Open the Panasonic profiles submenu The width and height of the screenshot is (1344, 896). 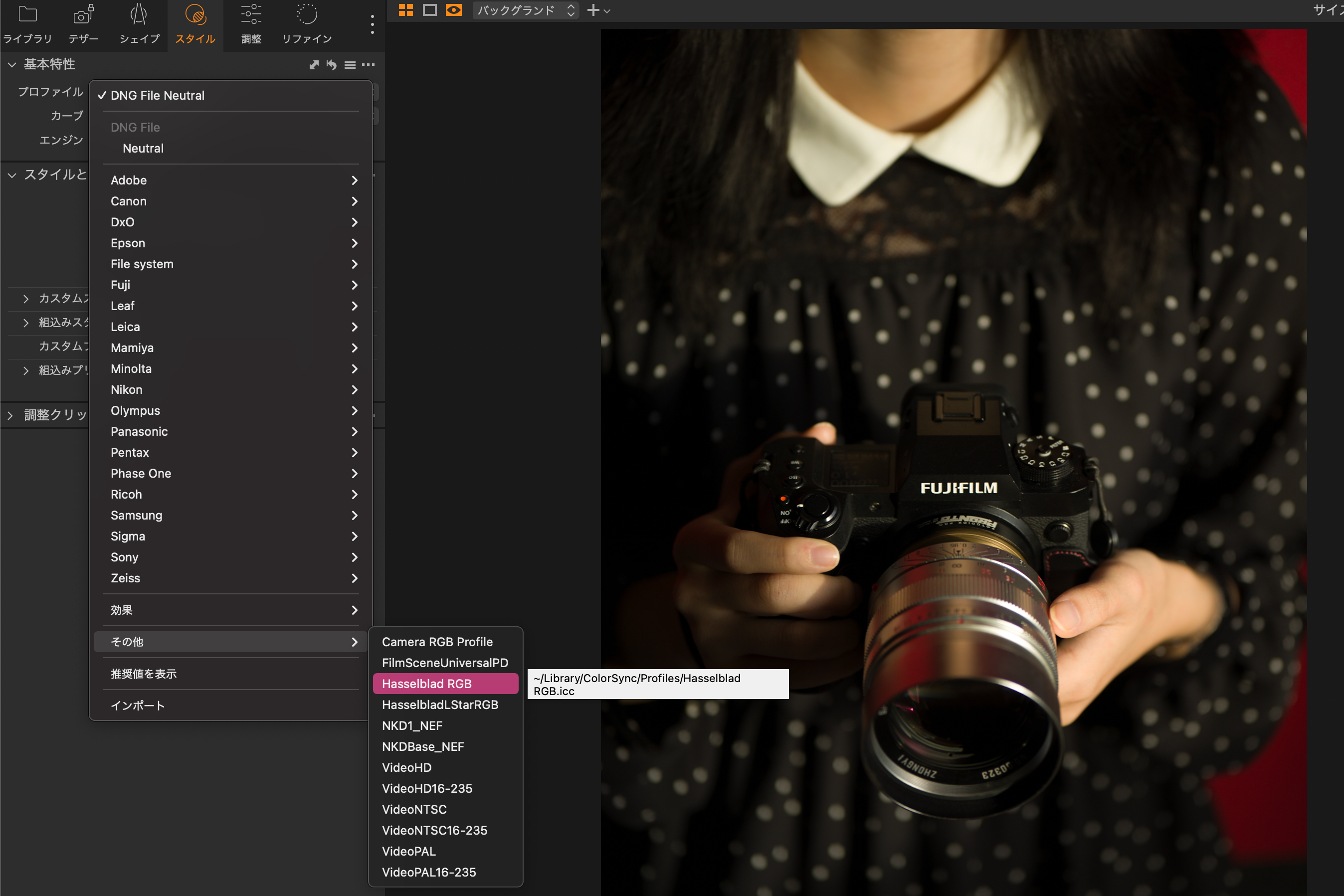coord(231,432)
